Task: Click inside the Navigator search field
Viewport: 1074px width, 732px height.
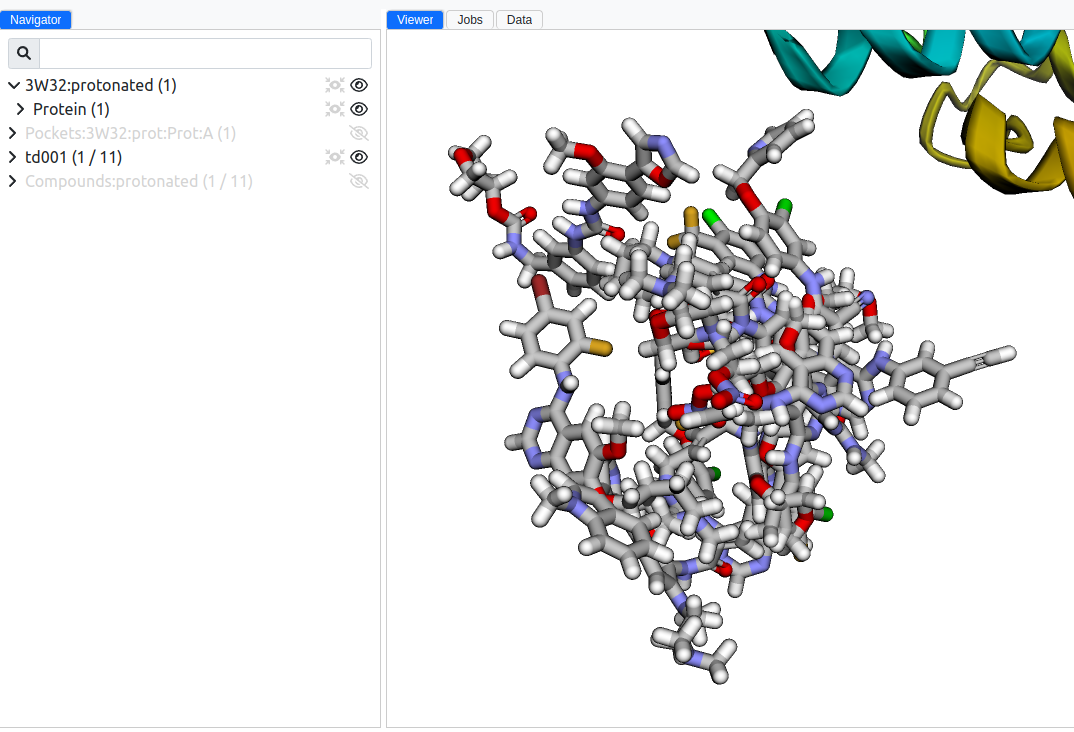Action: [200, 52]
